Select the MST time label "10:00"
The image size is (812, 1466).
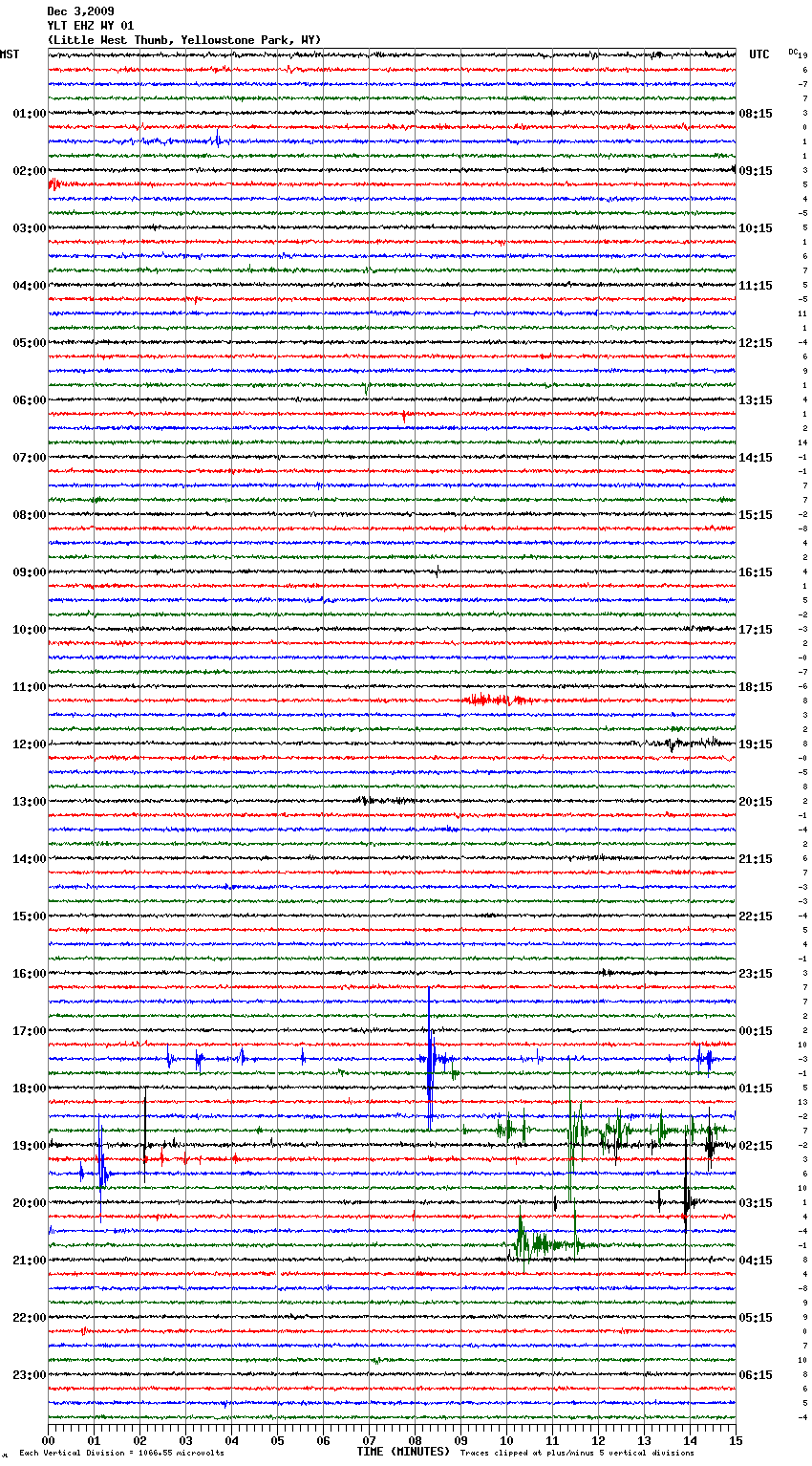(30, 630)
